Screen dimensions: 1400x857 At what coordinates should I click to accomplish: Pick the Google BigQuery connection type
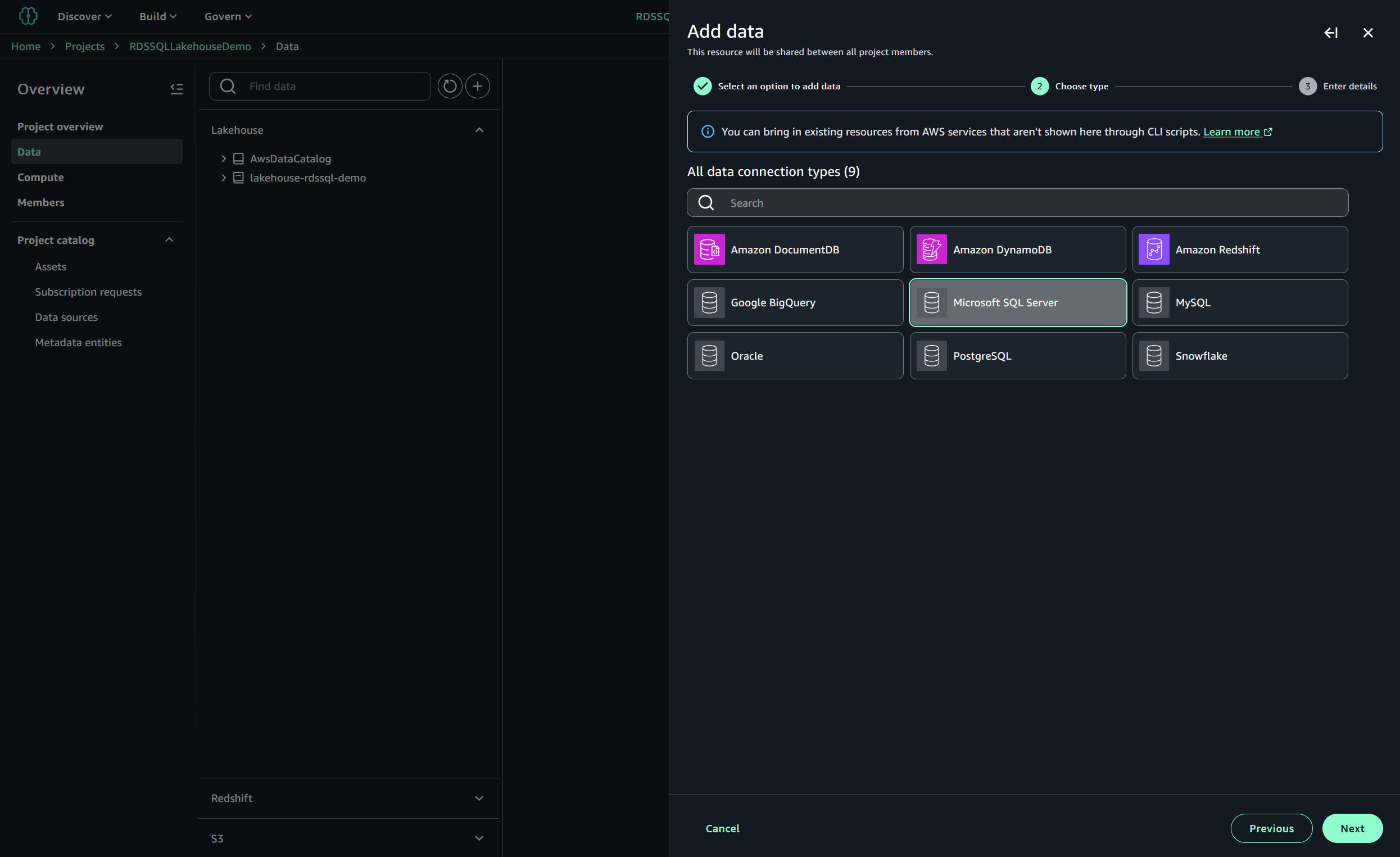point(794,302)
